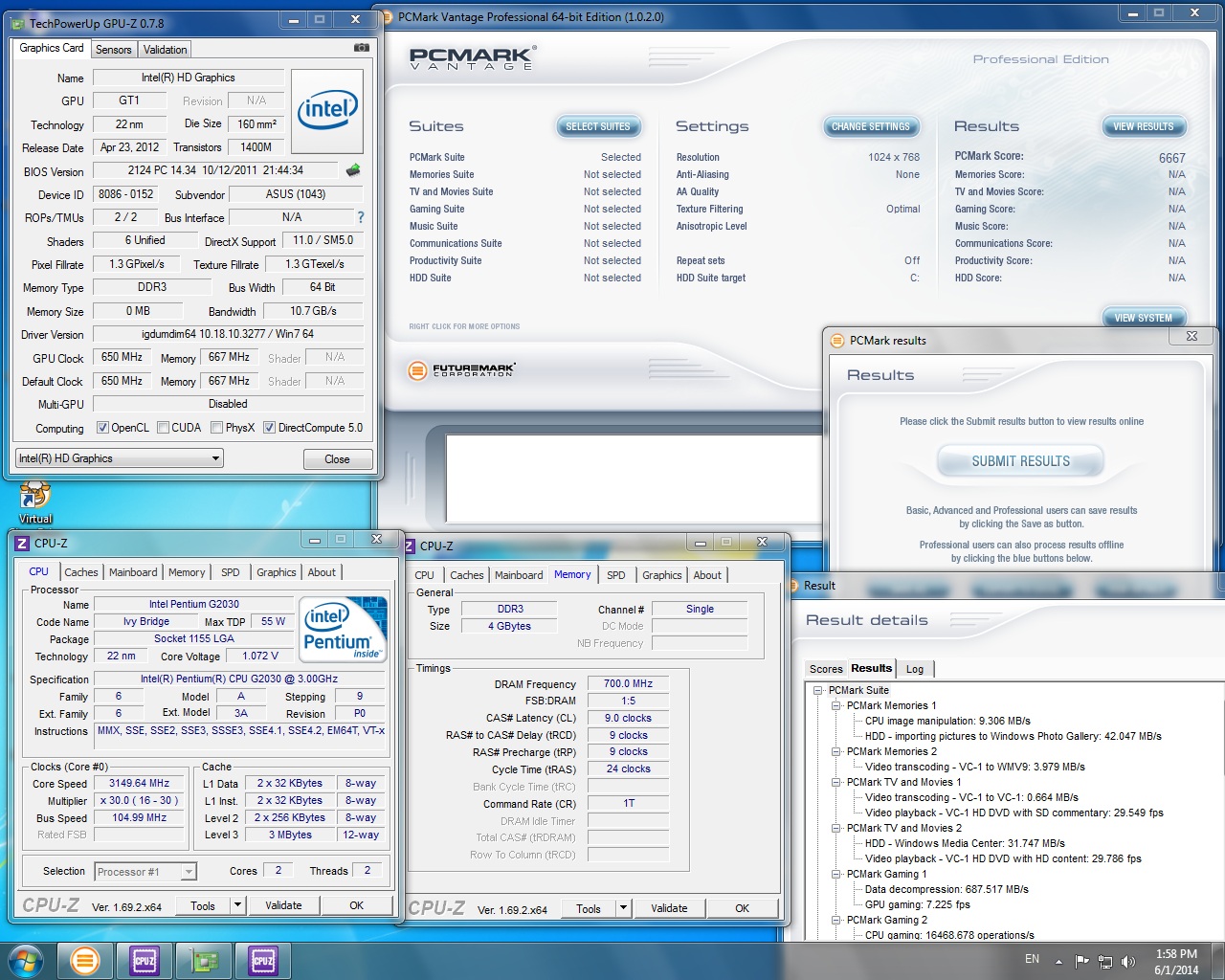Select the CPU image manipulation result row
Image resolution: width=1225 pixels, height=980 pixels.
pyautogui.click(x=947, y=721)
